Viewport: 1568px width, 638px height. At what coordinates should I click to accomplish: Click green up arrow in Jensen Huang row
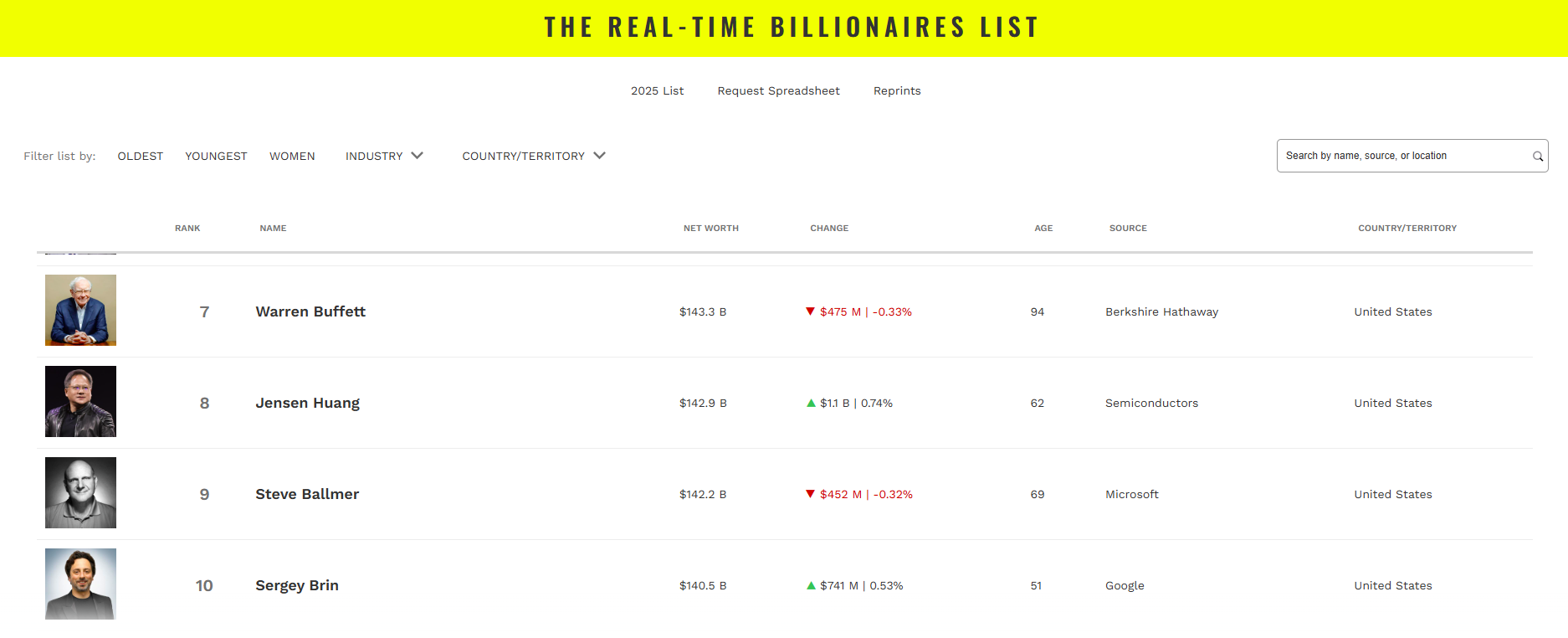pyautogui.click(x=811, y=403)
